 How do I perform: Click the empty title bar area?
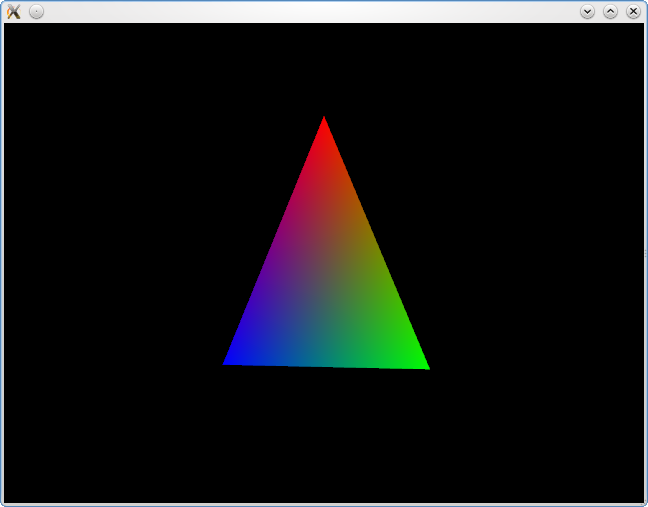click(300, 11)
